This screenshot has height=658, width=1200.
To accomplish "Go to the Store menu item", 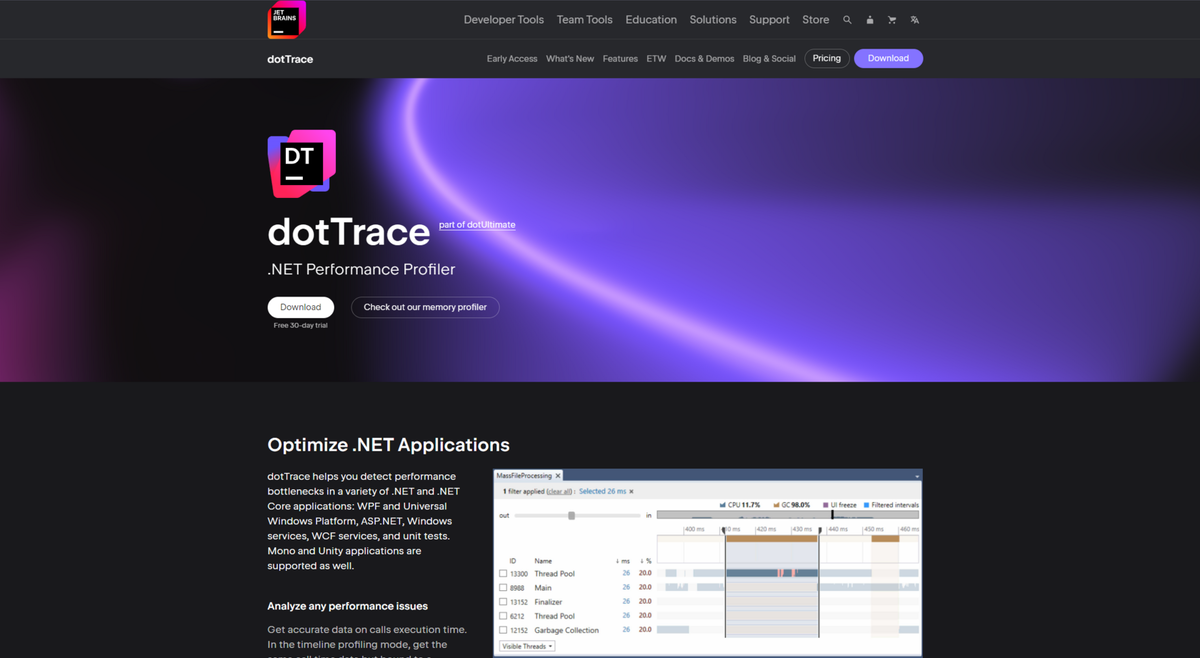I will point(816,20).
